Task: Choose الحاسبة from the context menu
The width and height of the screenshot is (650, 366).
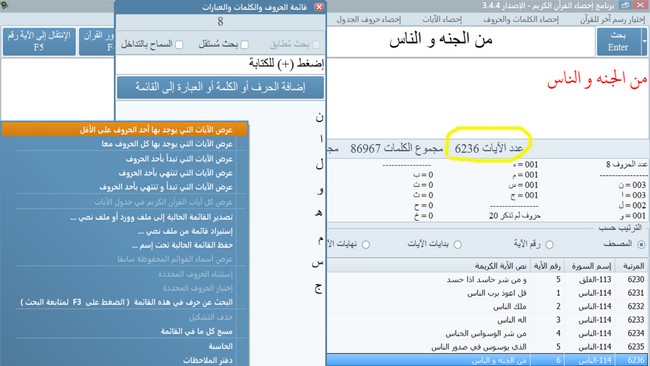Action: coord(220,346)
